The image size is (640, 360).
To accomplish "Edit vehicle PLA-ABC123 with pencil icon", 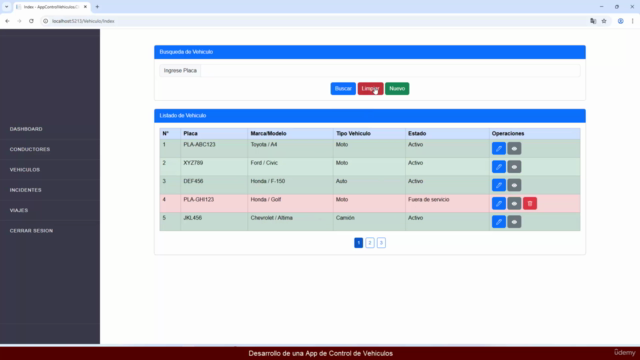I will click(499, 149).
